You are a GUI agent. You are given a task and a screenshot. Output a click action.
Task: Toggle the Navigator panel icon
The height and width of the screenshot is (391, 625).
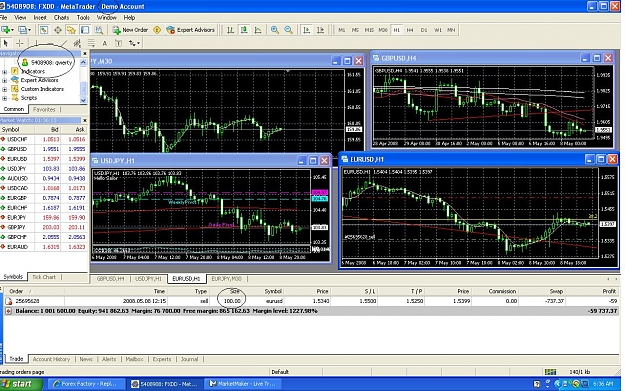click(x=71, y=30)
